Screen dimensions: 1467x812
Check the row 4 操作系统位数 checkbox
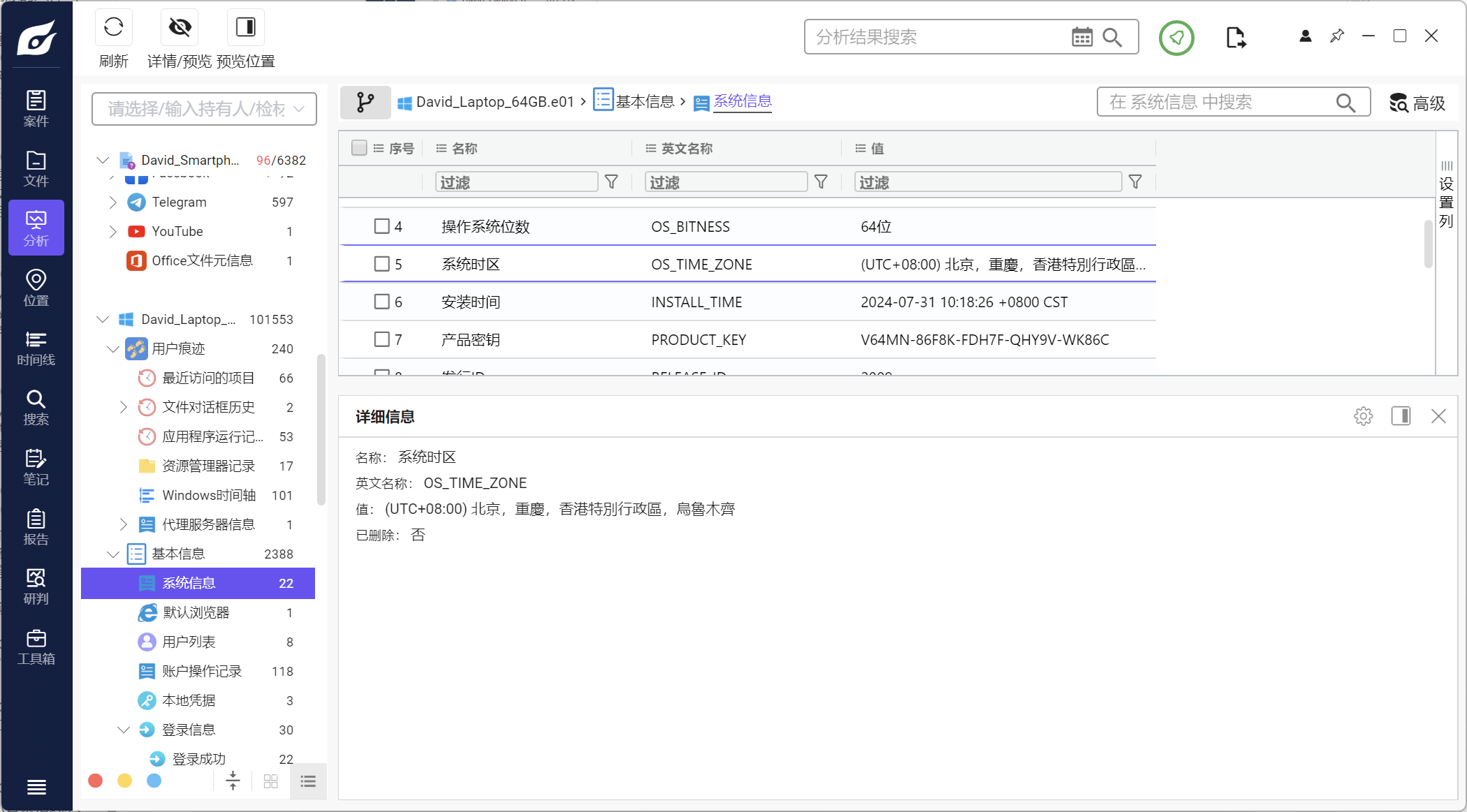[x=381, y=226]
